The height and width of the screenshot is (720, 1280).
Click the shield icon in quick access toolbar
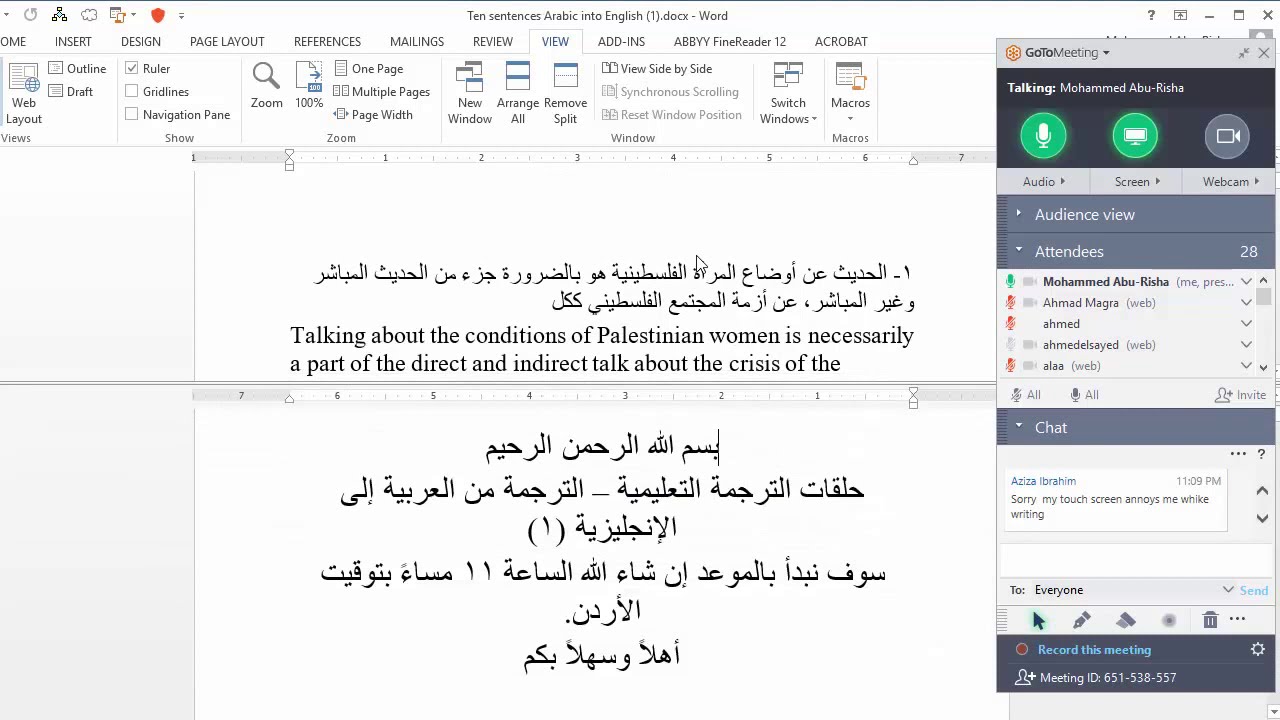tap(158, 15)
